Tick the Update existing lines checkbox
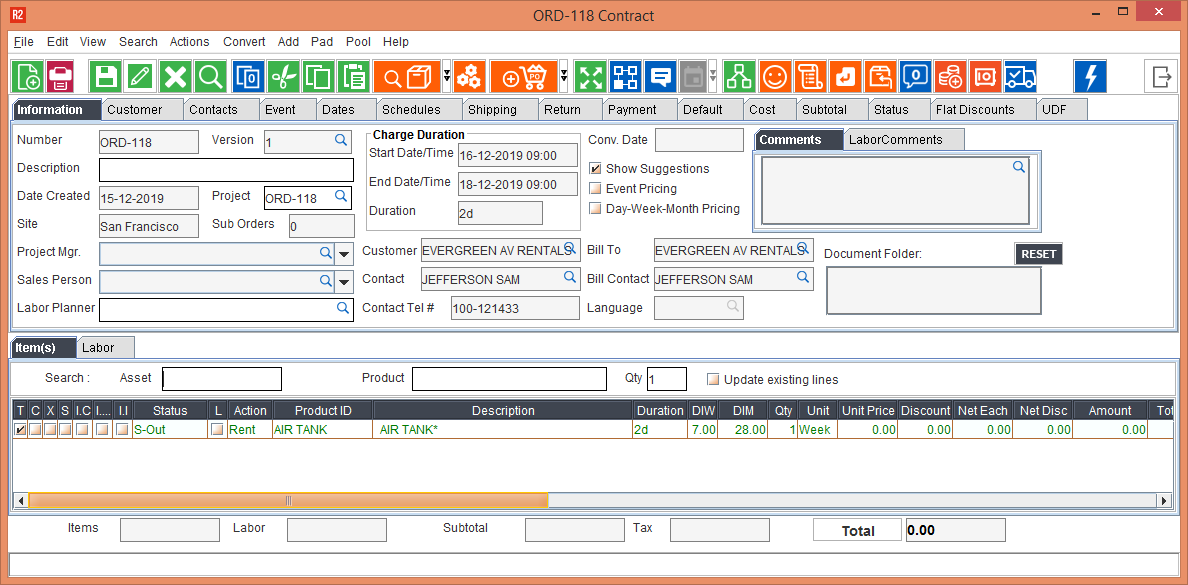 (x=713, y=380)
